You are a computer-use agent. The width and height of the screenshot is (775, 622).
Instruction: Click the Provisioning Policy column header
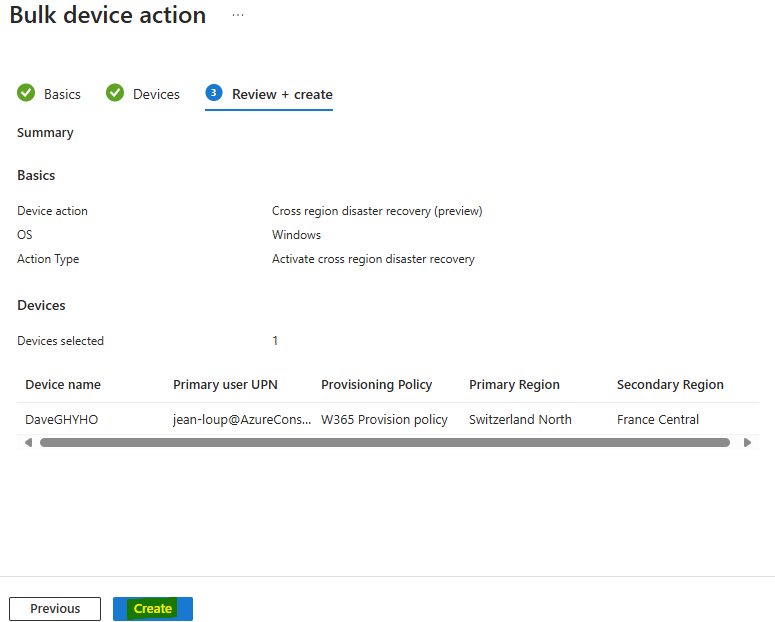377,385
